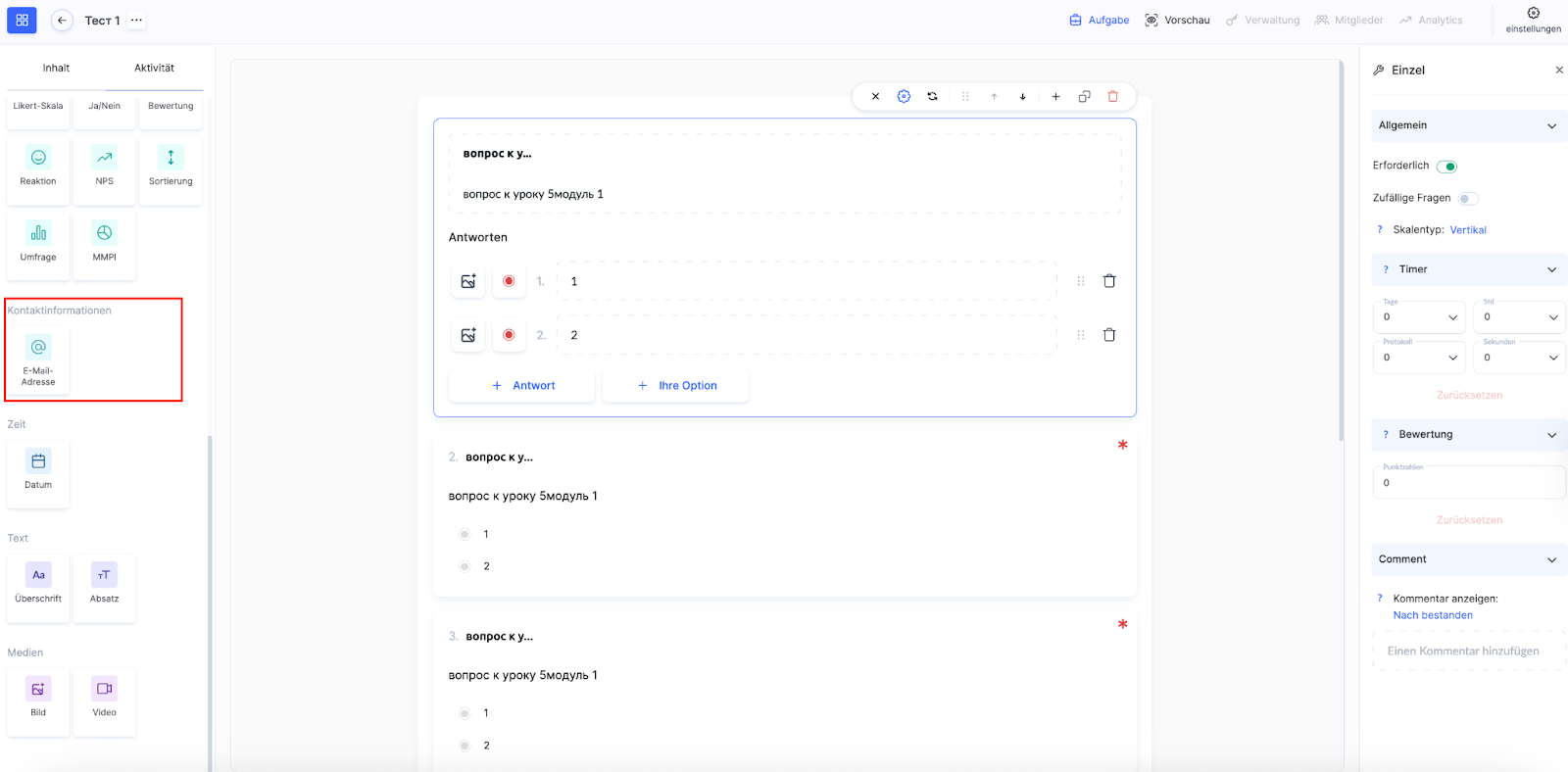Select option 2 in question 2

click(465, 566)
